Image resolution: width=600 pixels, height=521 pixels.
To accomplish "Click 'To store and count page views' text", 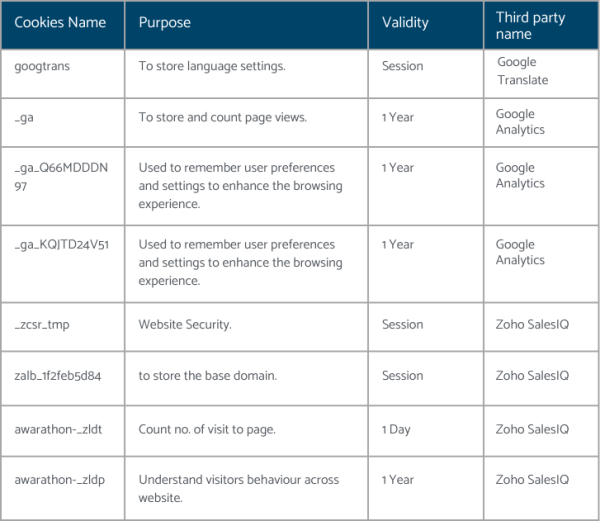I will pyautogui.click(x=223, y=117).
